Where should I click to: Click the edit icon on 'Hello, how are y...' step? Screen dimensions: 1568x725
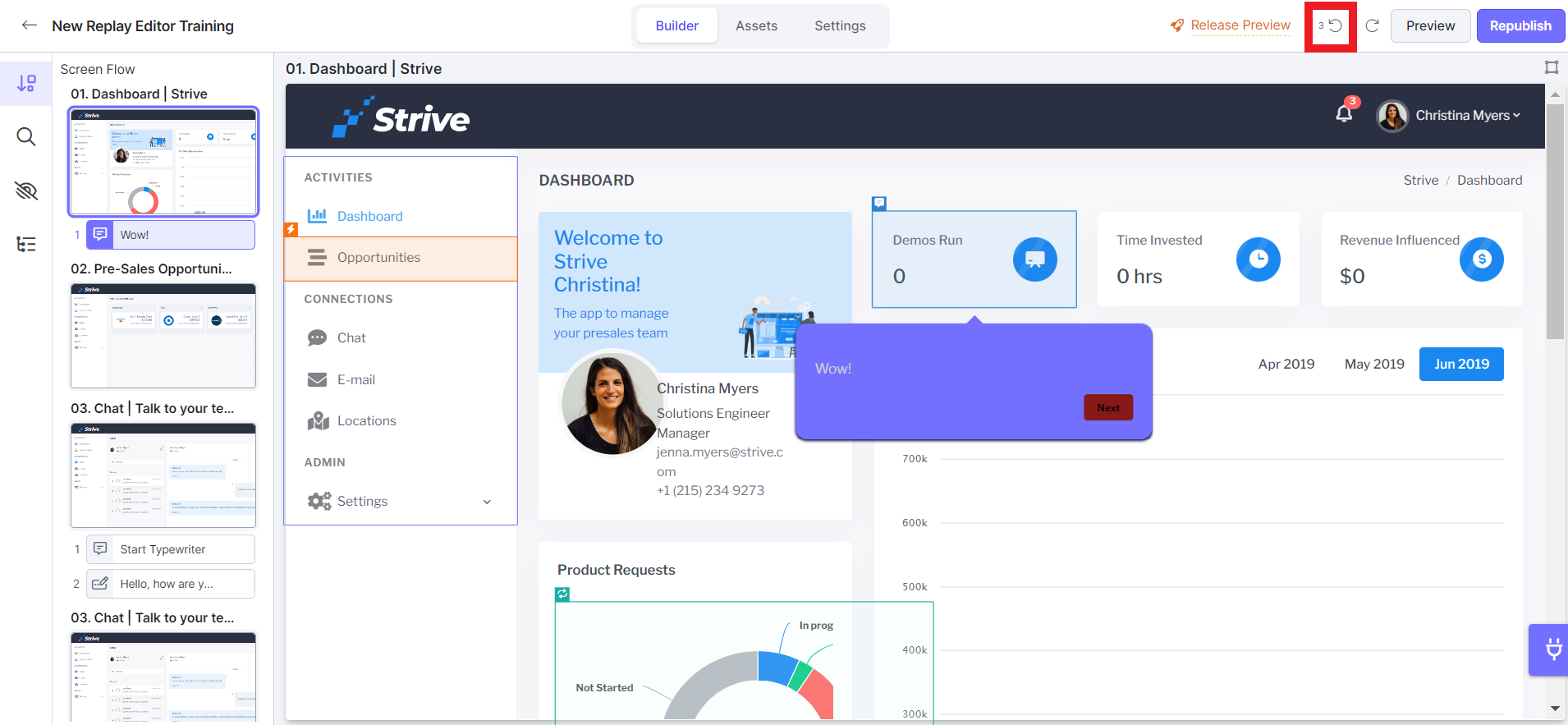(x=100, y=584)
